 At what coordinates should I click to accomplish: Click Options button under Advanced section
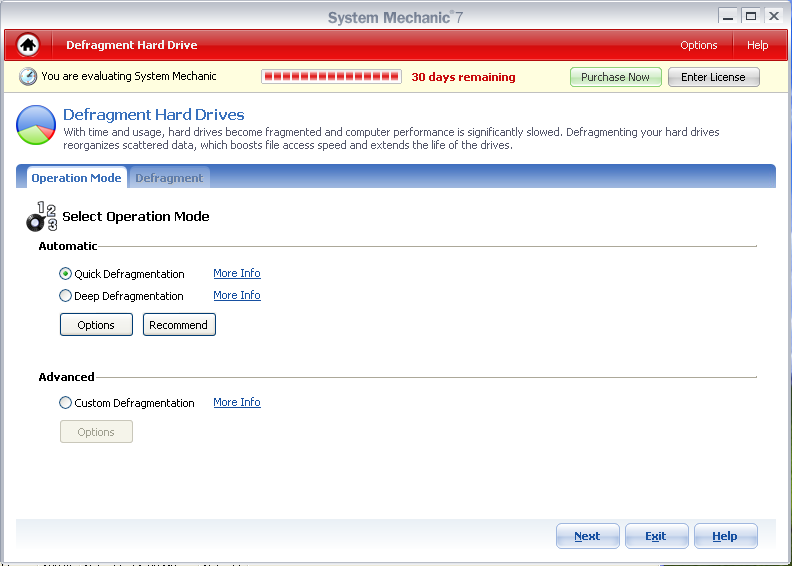click(96, 432)
